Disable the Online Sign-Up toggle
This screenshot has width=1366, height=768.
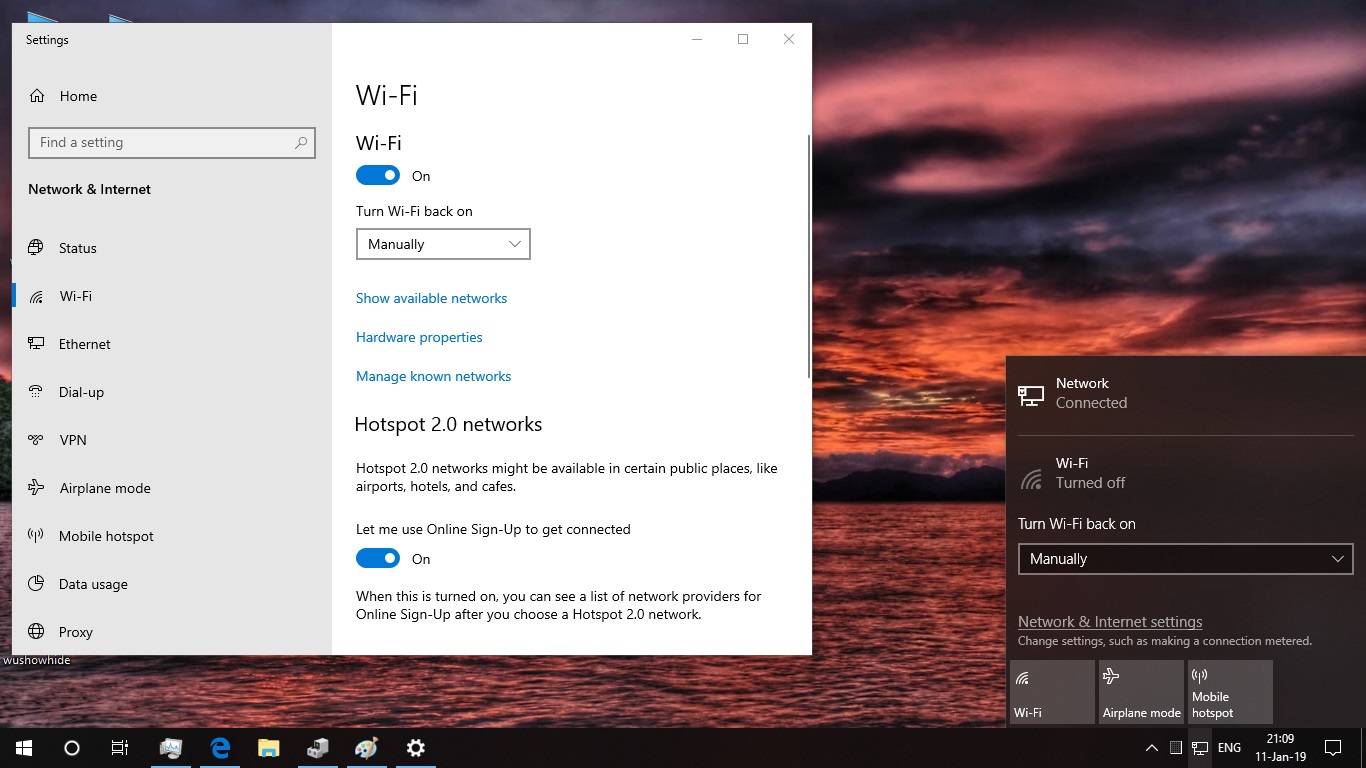pyautogui.click(x=378, y=558)
